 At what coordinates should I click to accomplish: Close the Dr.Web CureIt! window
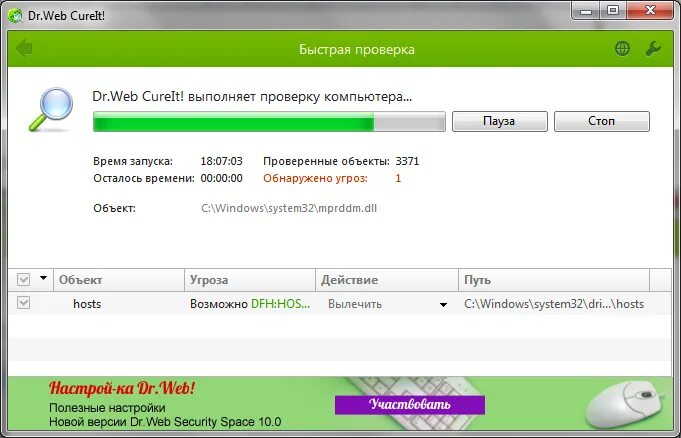pos(650,10)
